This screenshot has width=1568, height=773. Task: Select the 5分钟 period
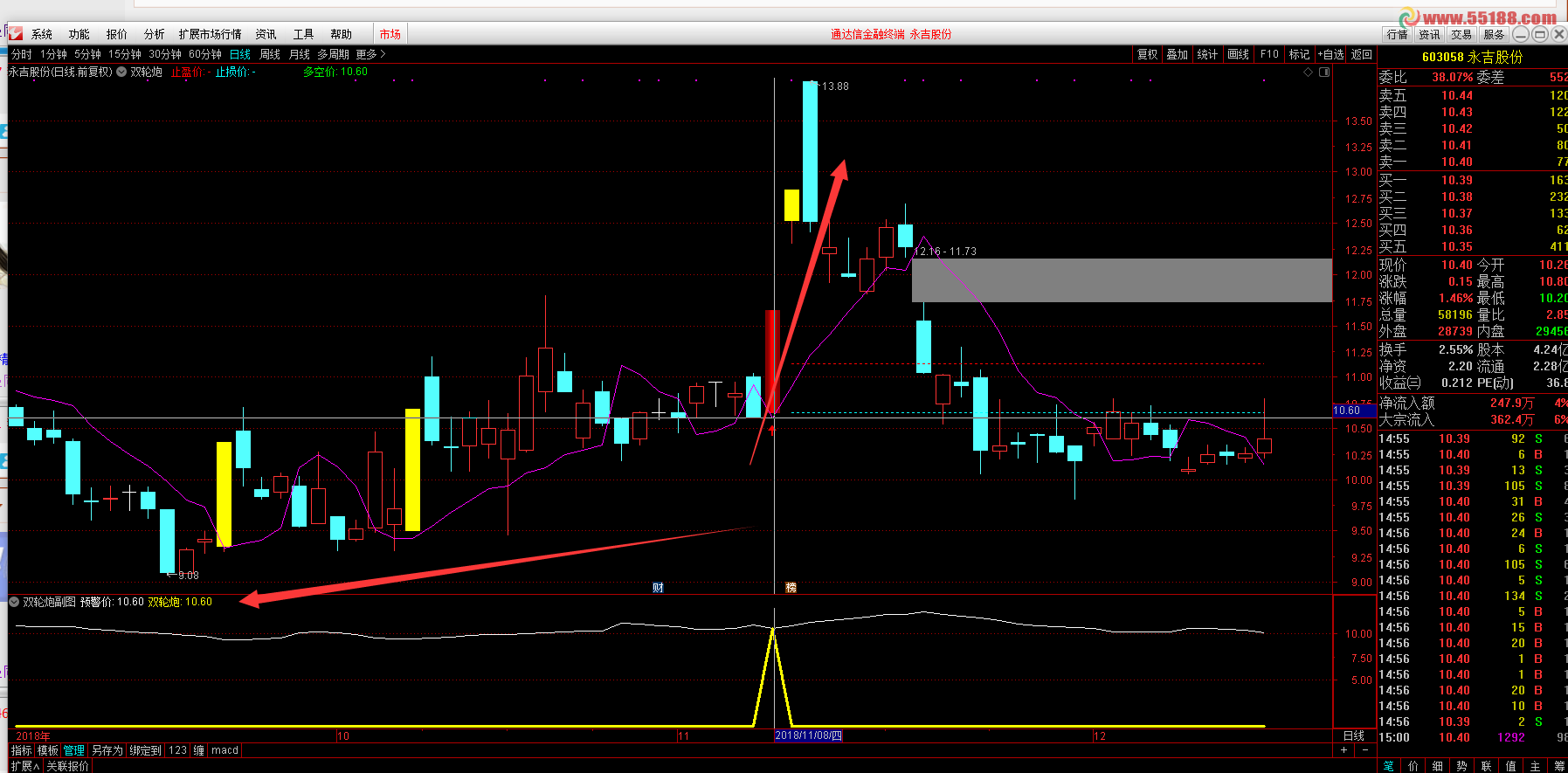pyautogui.click(x=87, y=54)
